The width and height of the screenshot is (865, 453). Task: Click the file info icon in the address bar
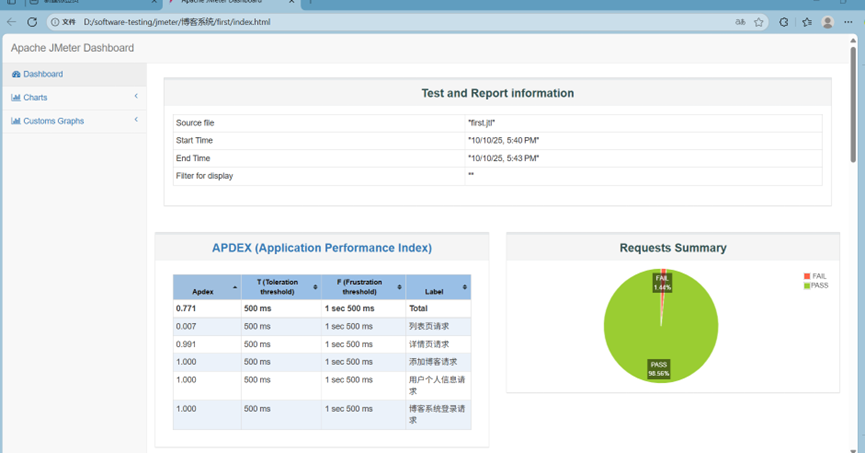click(55, 22)
